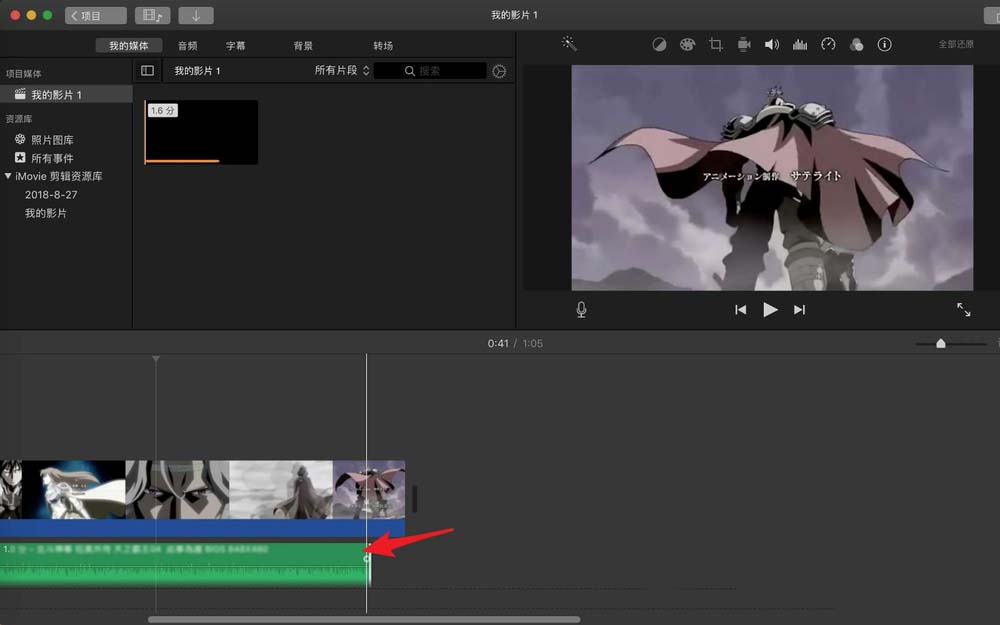Viewport: 1000px width, 625px height.
Task: Open the search settings gear dropdown
Action: pyautogui.click(x=500, y=70)
